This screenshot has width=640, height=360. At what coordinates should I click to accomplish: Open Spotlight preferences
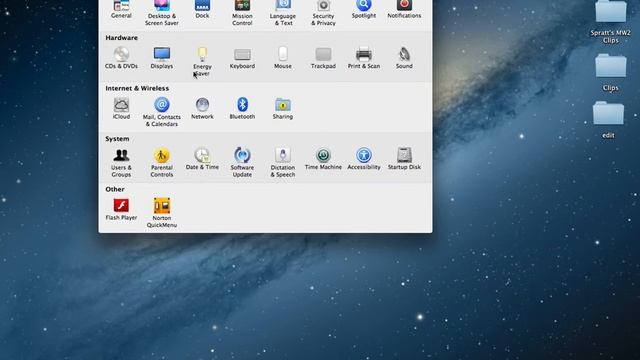coord(364,9)
